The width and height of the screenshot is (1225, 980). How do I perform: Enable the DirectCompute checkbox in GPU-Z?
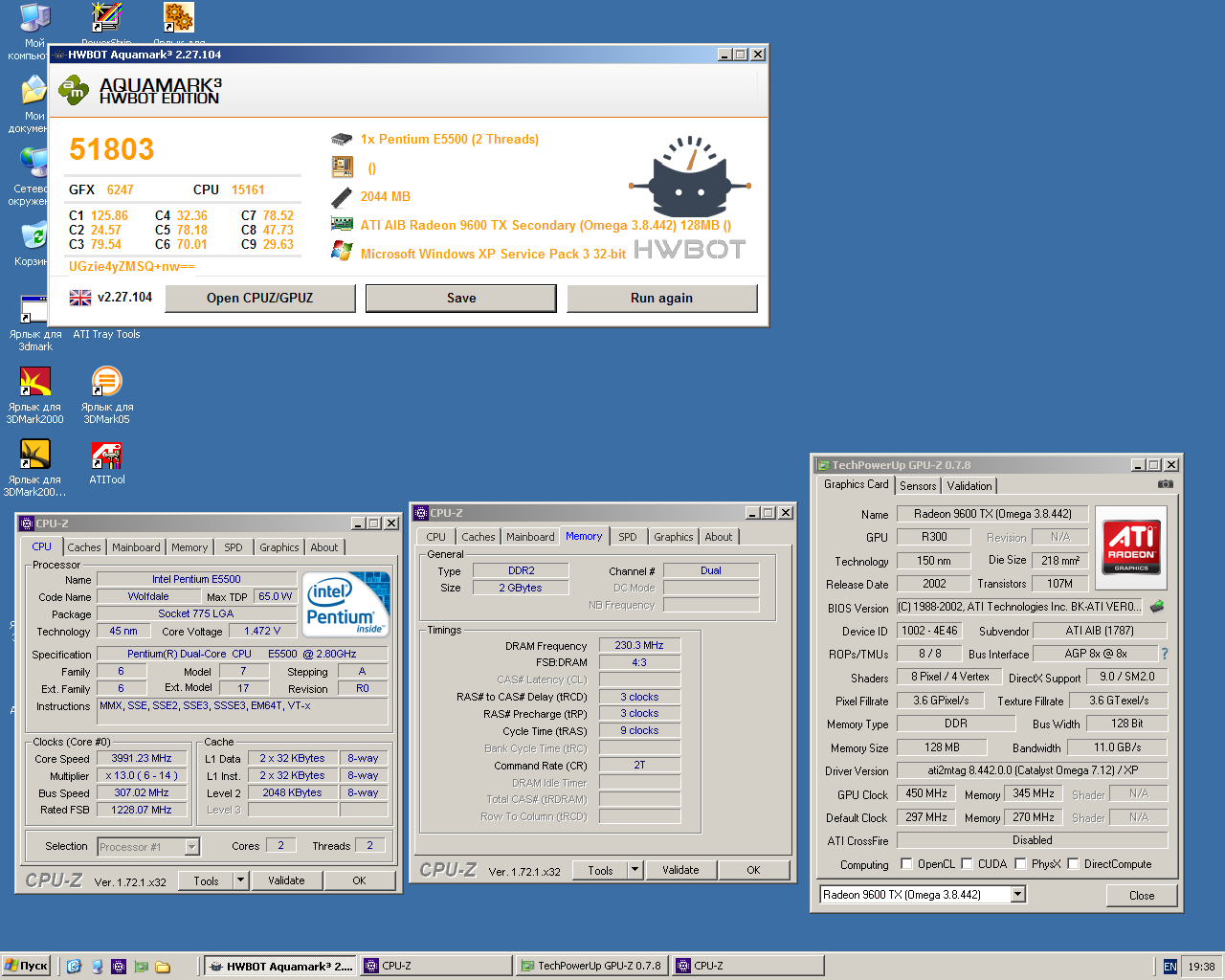tap(1073, 864)
